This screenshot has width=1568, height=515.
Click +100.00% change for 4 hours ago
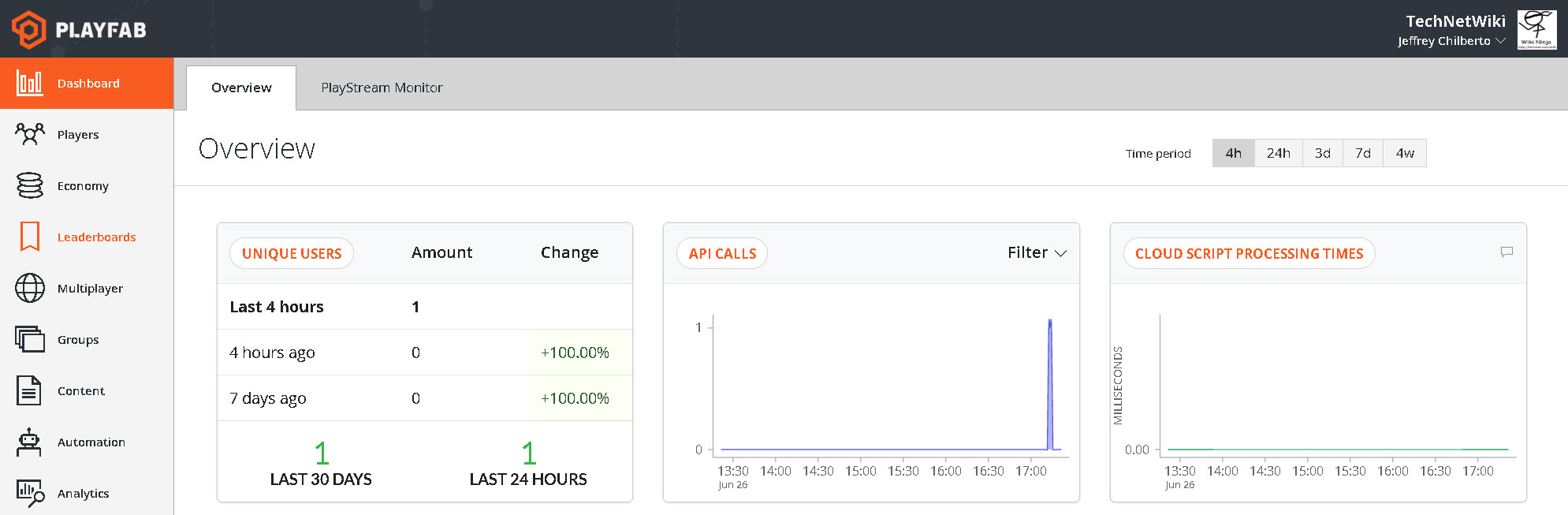[575, 353]
